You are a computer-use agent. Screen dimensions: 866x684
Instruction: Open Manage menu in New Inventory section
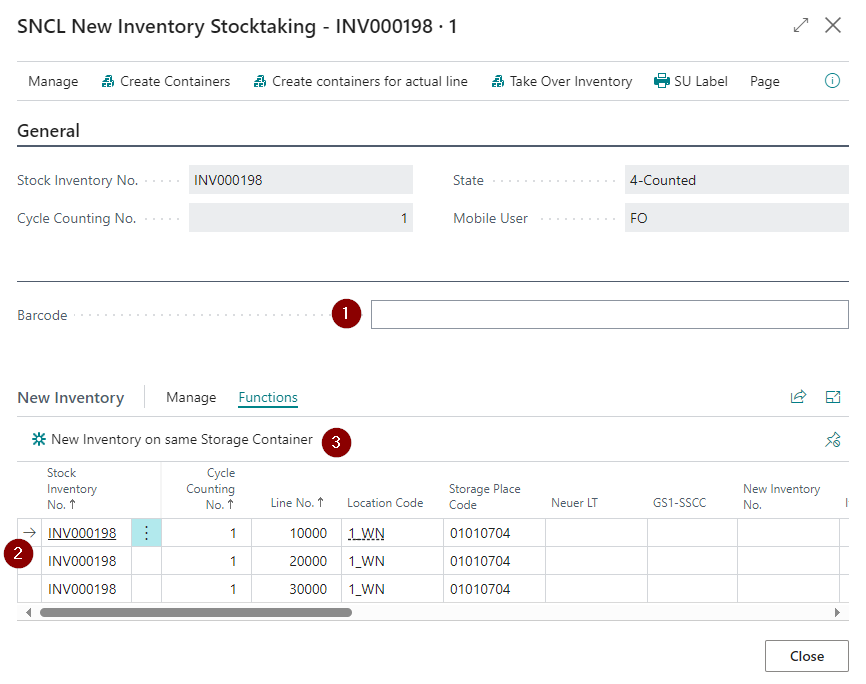click(191, 398)
